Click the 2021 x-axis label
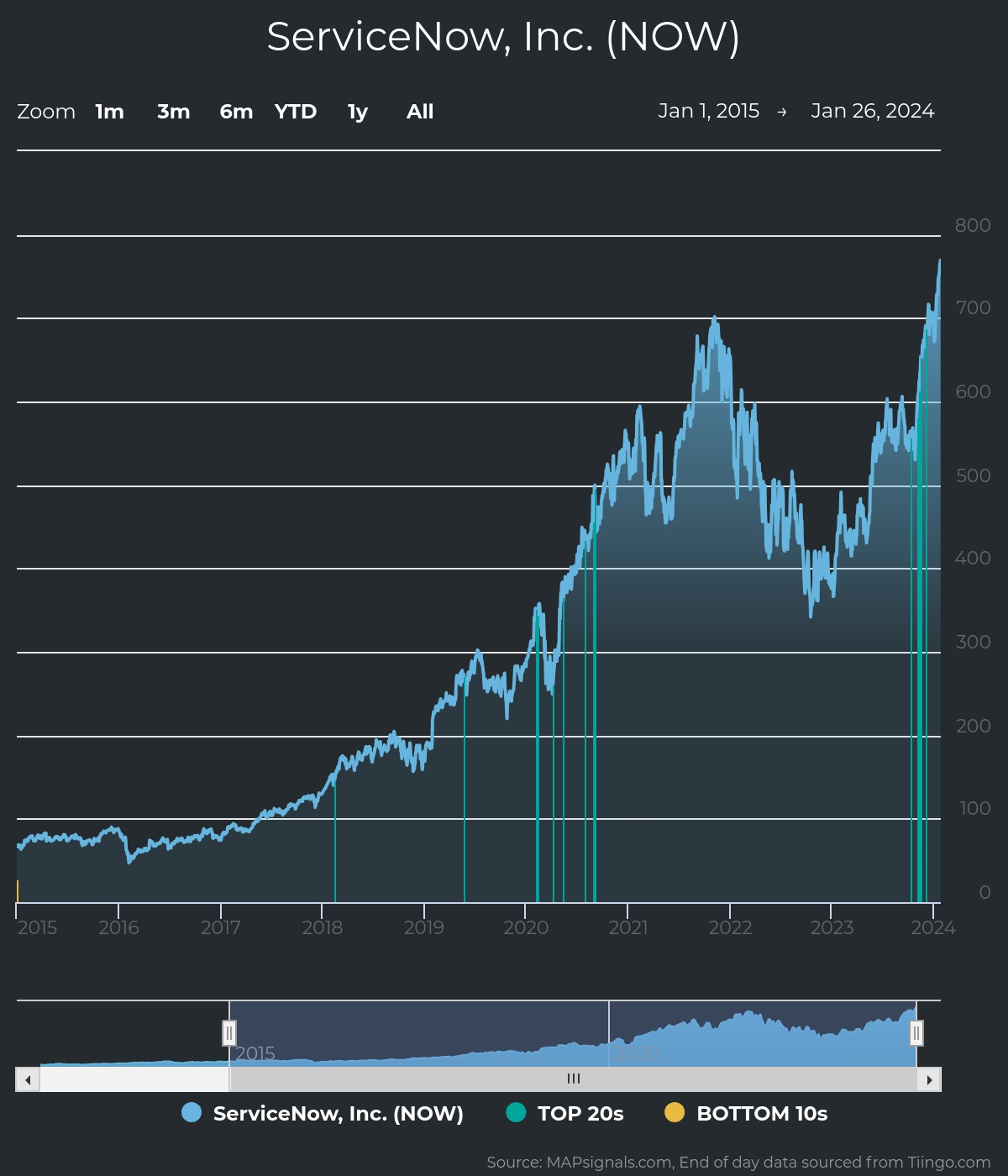Image resolution: width=1008 pixels, height=1176 pixels. point(628,927)
